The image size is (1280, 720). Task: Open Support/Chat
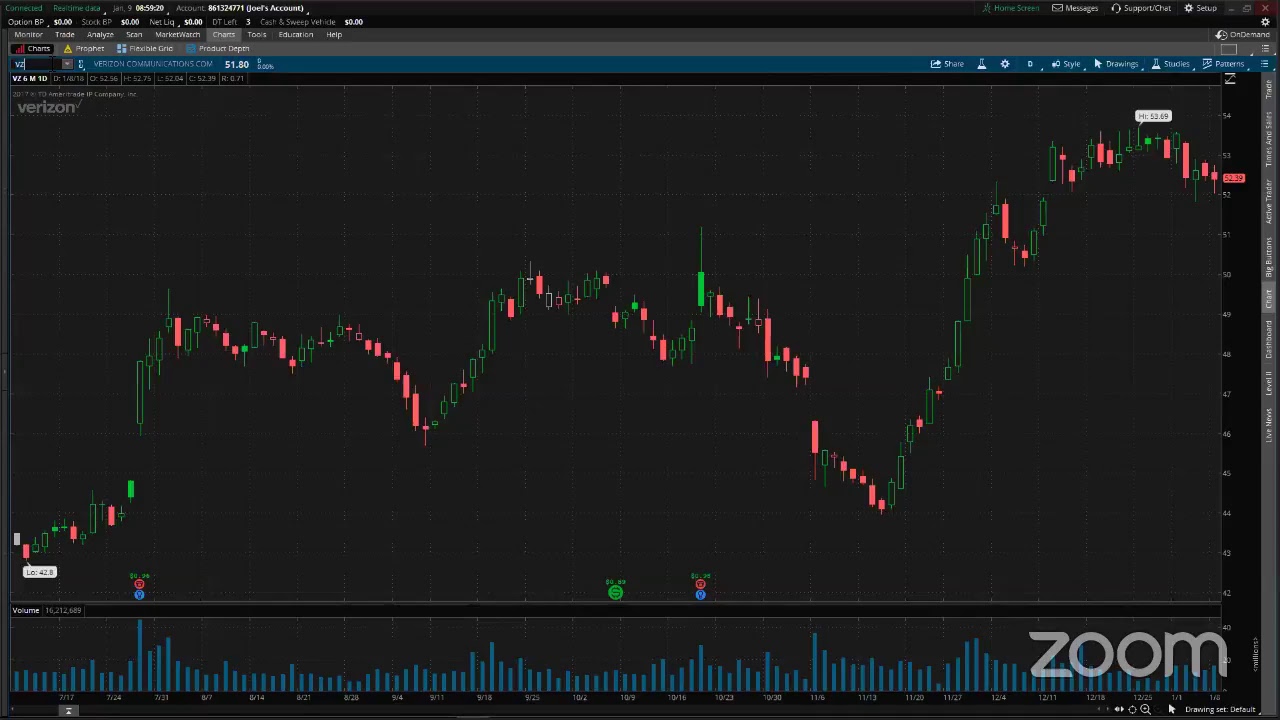coord(1141,8)
